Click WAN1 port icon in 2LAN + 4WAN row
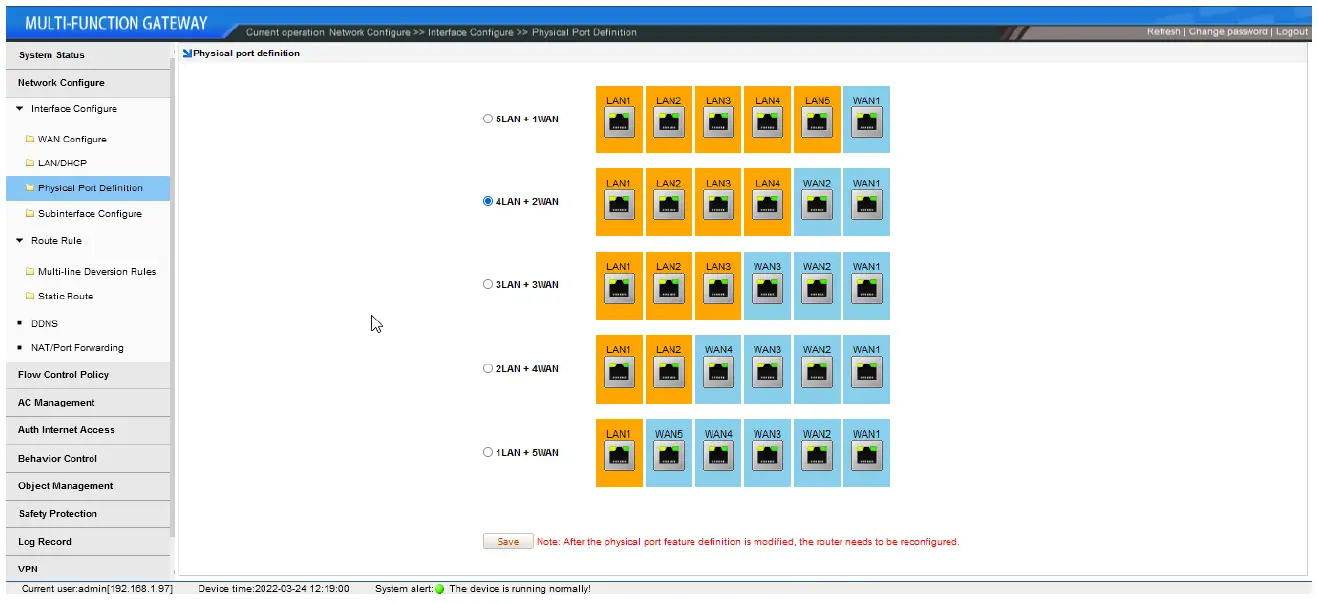Viewport: 1318px width, 603px height. pyautogui.click(x=866, y=372)
